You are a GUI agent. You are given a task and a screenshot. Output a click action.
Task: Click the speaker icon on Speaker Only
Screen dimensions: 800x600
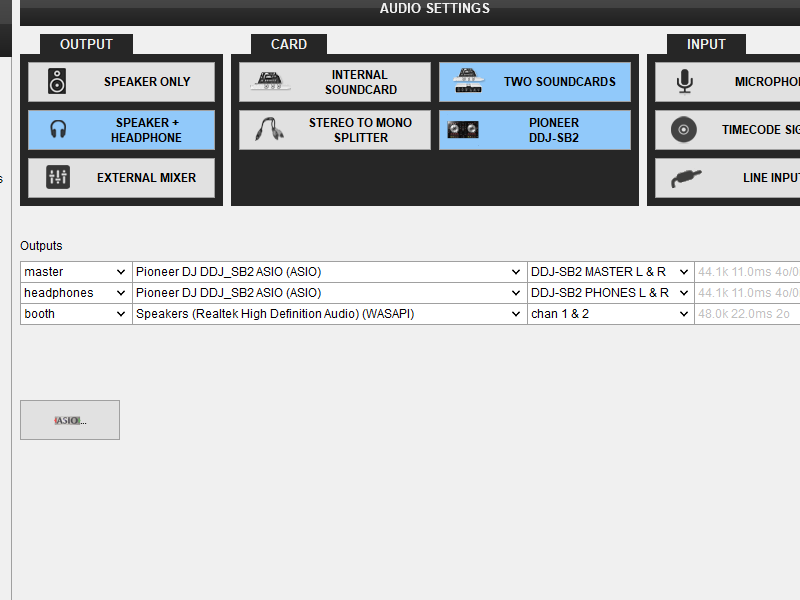(57, 81)
